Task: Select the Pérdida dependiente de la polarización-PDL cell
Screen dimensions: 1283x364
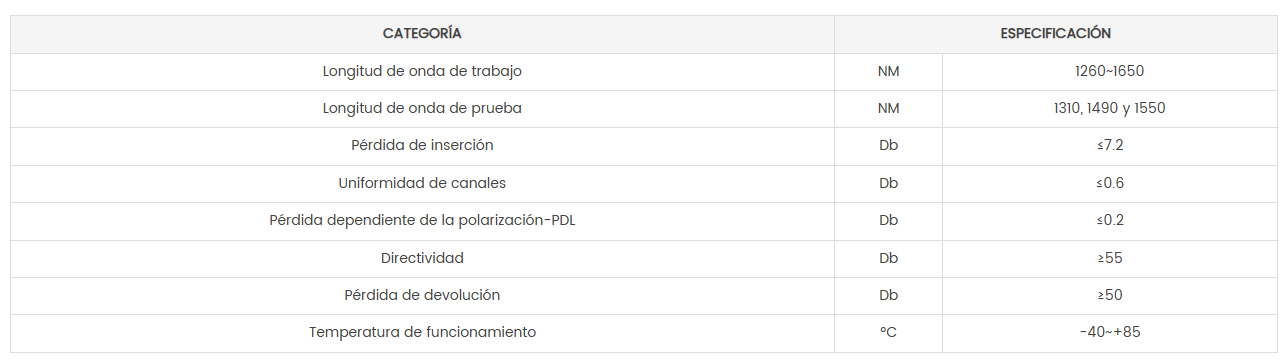Action: [x=422, y=221]
